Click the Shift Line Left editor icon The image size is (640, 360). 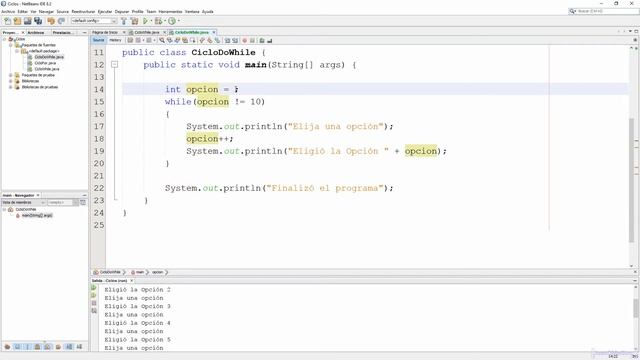click(x=228, y=40)
